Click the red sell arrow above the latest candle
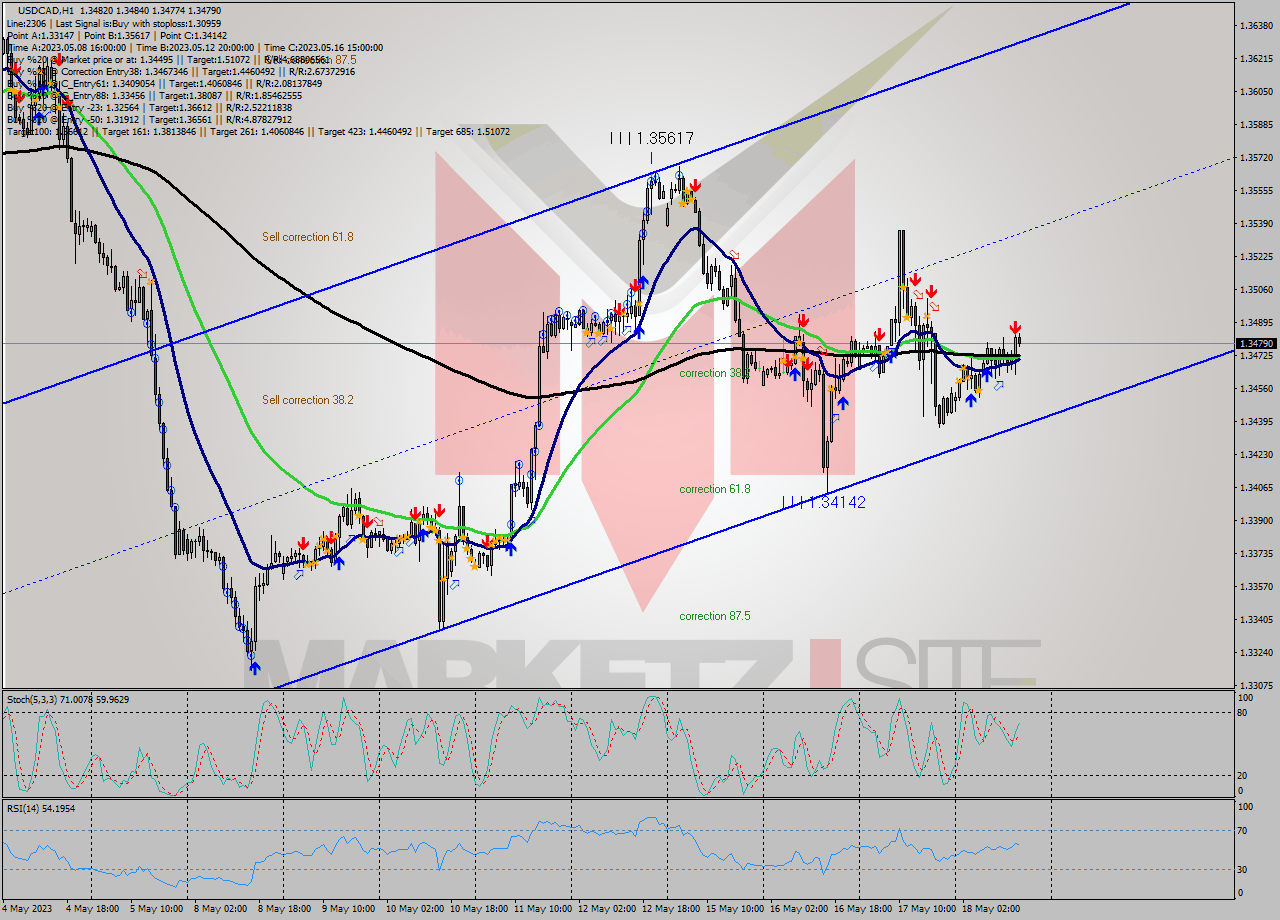The image size is (1280, 920). click(x=1015, y=327)
